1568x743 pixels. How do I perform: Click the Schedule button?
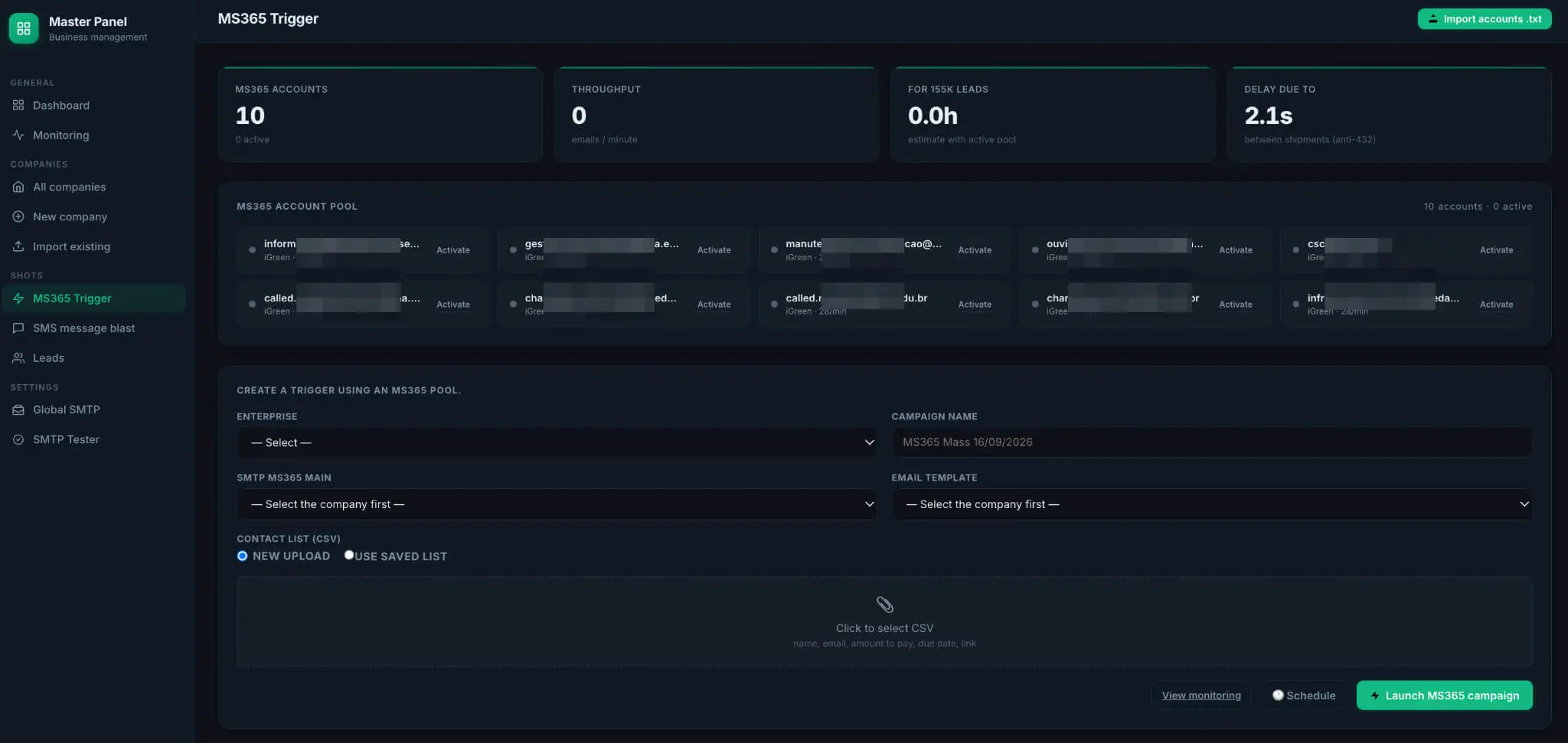pyautogui.click(x=1303, y=696)
